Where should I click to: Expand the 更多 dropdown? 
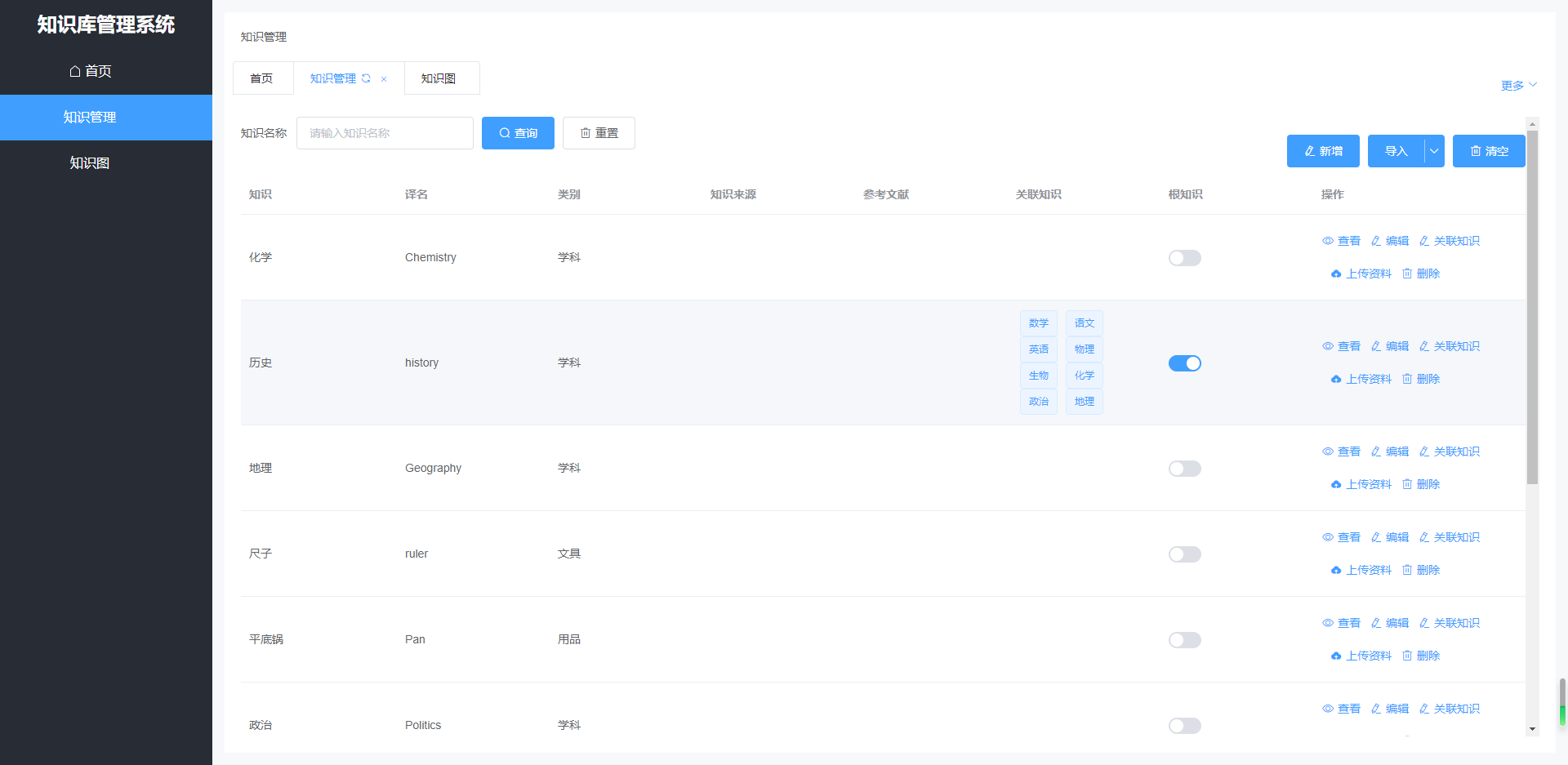(x=1518, y=85)
